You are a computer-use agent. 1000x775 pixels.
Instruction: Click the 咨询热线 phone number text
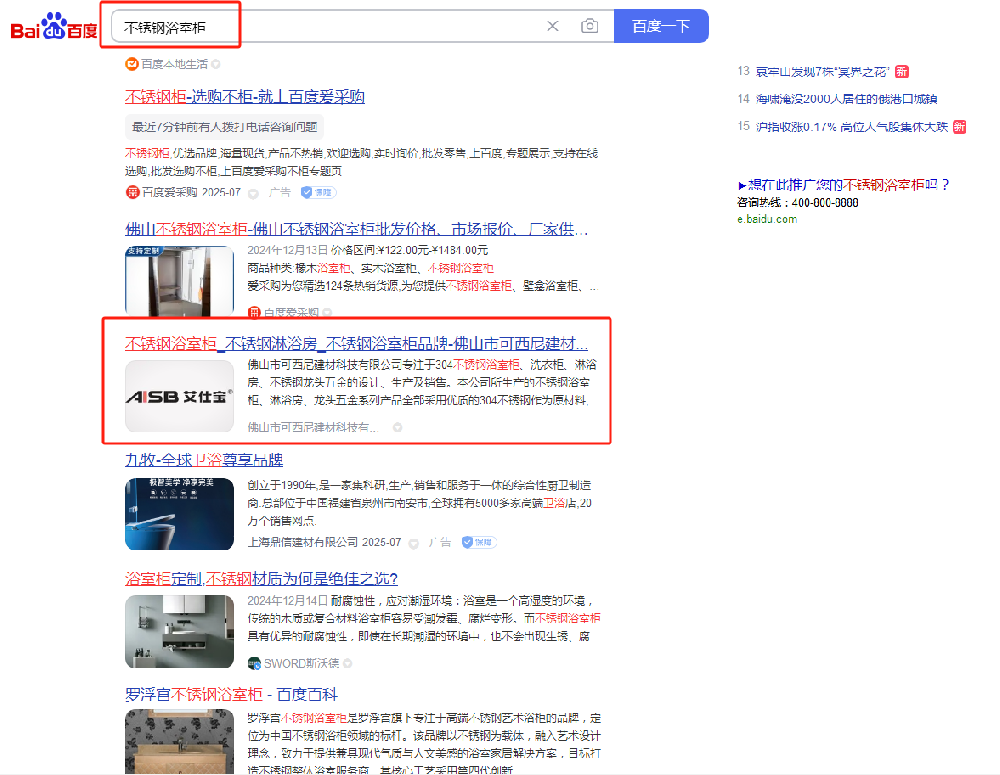(798, 203)
